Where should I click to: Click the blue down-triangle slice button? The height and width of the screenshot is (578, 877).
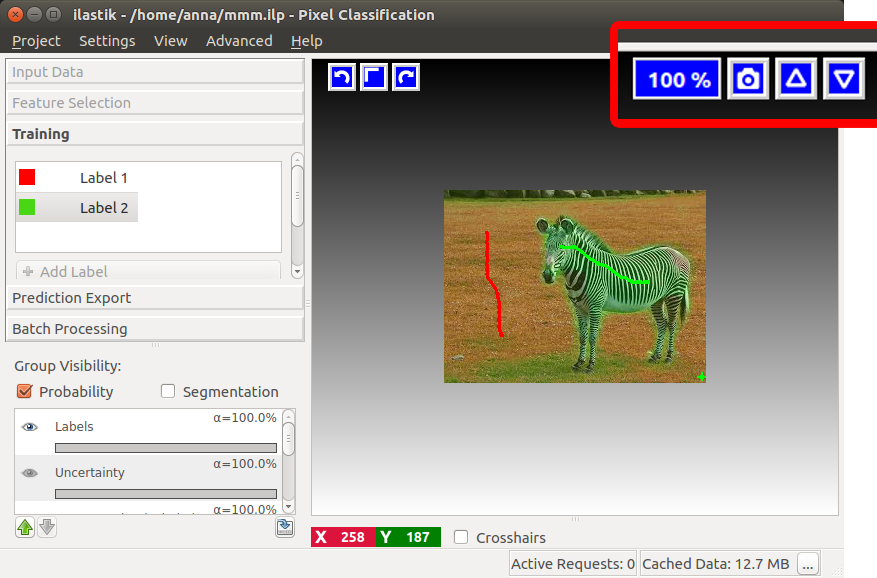coord(844,79)
